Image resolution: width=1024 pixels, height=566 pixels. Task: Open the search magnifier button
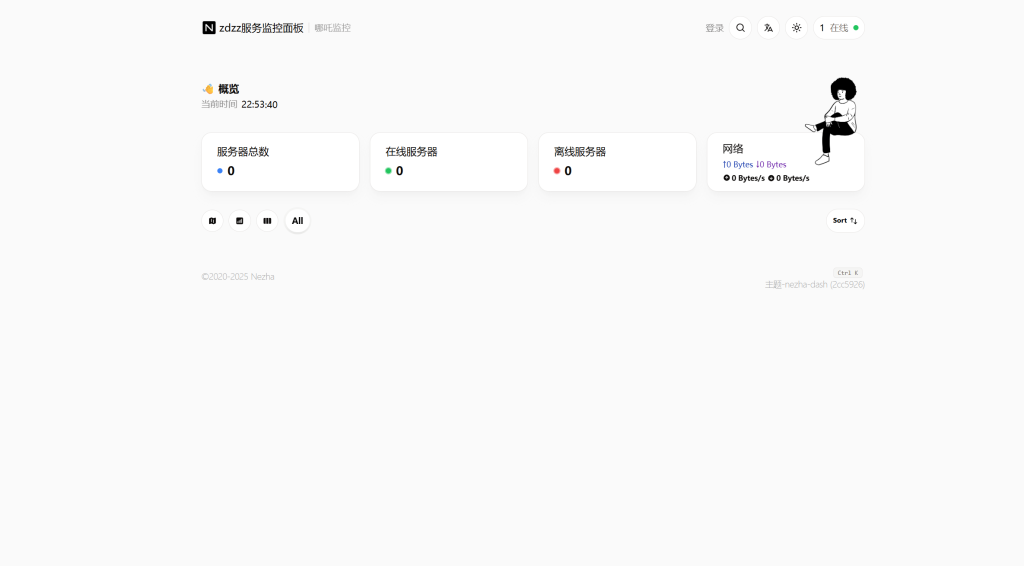(741, 28)
